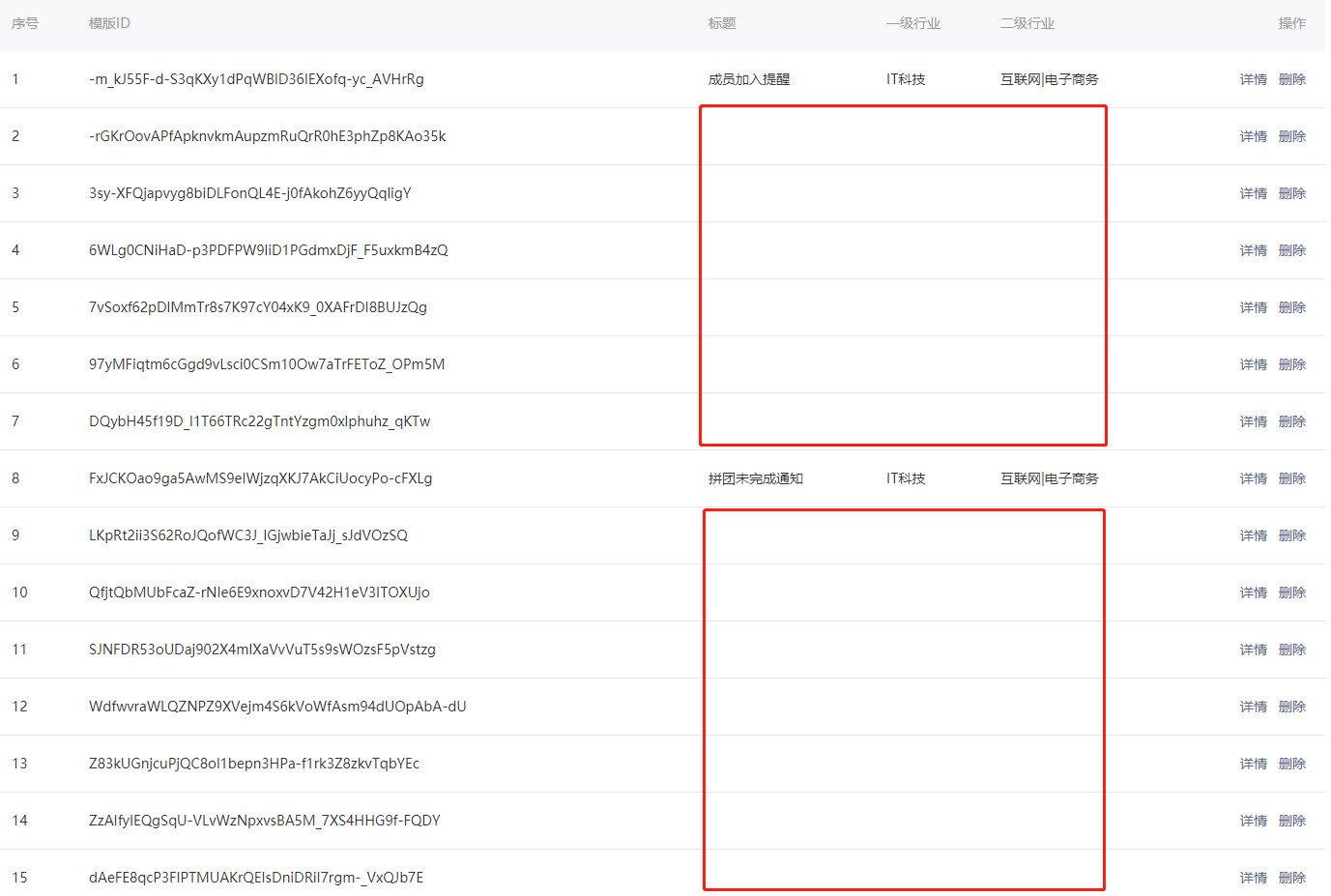Click 删除 in row 9

click(1291, 535)
